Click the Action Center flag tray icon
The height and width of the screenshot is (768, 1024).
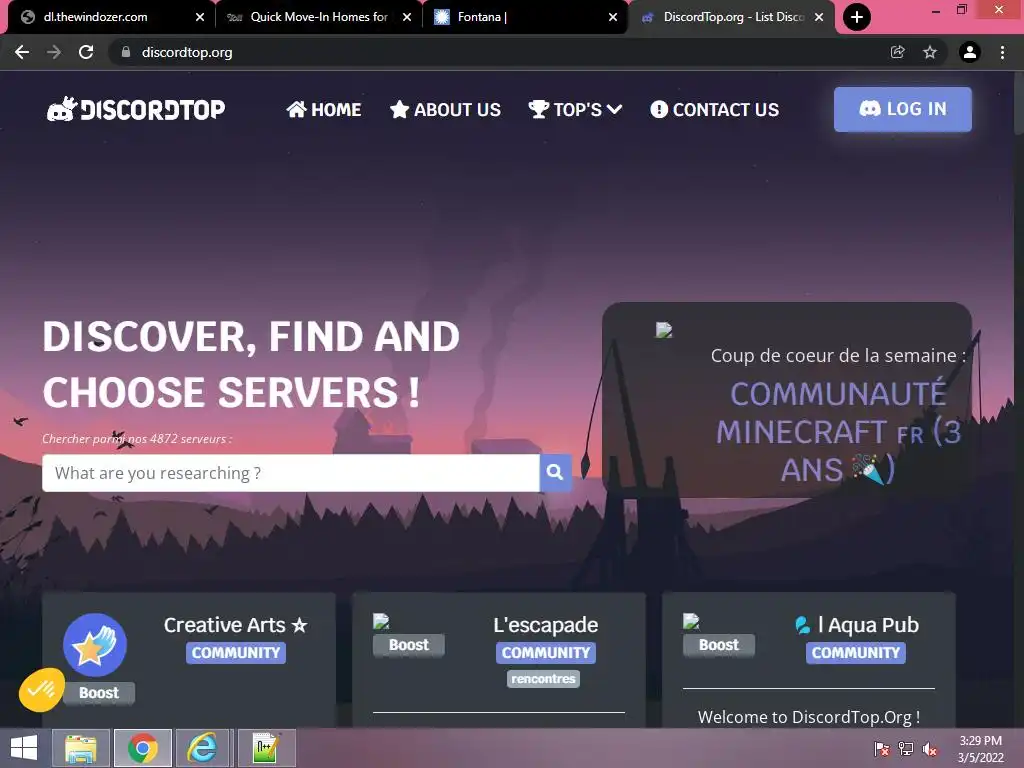tap(882, 749)
